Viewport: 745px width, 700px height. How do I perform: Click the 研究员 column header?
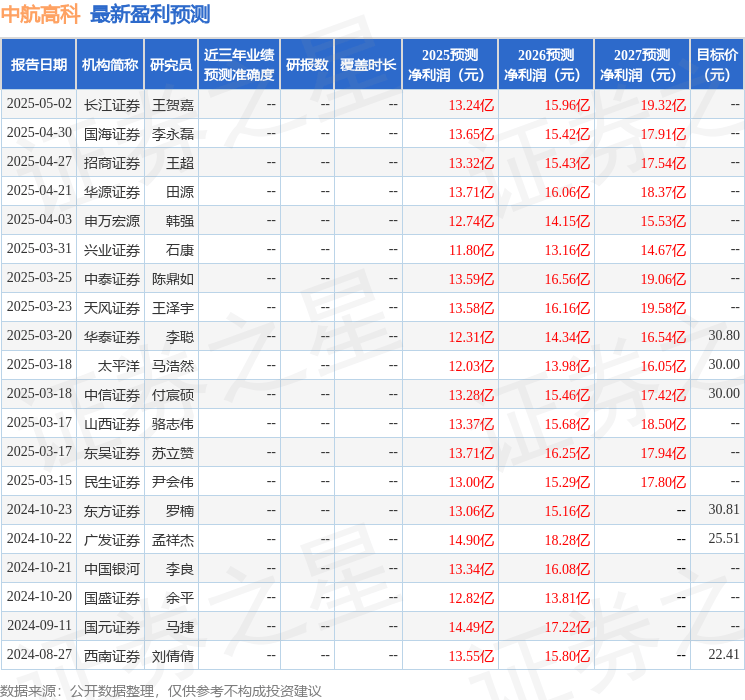click(171, 65)
